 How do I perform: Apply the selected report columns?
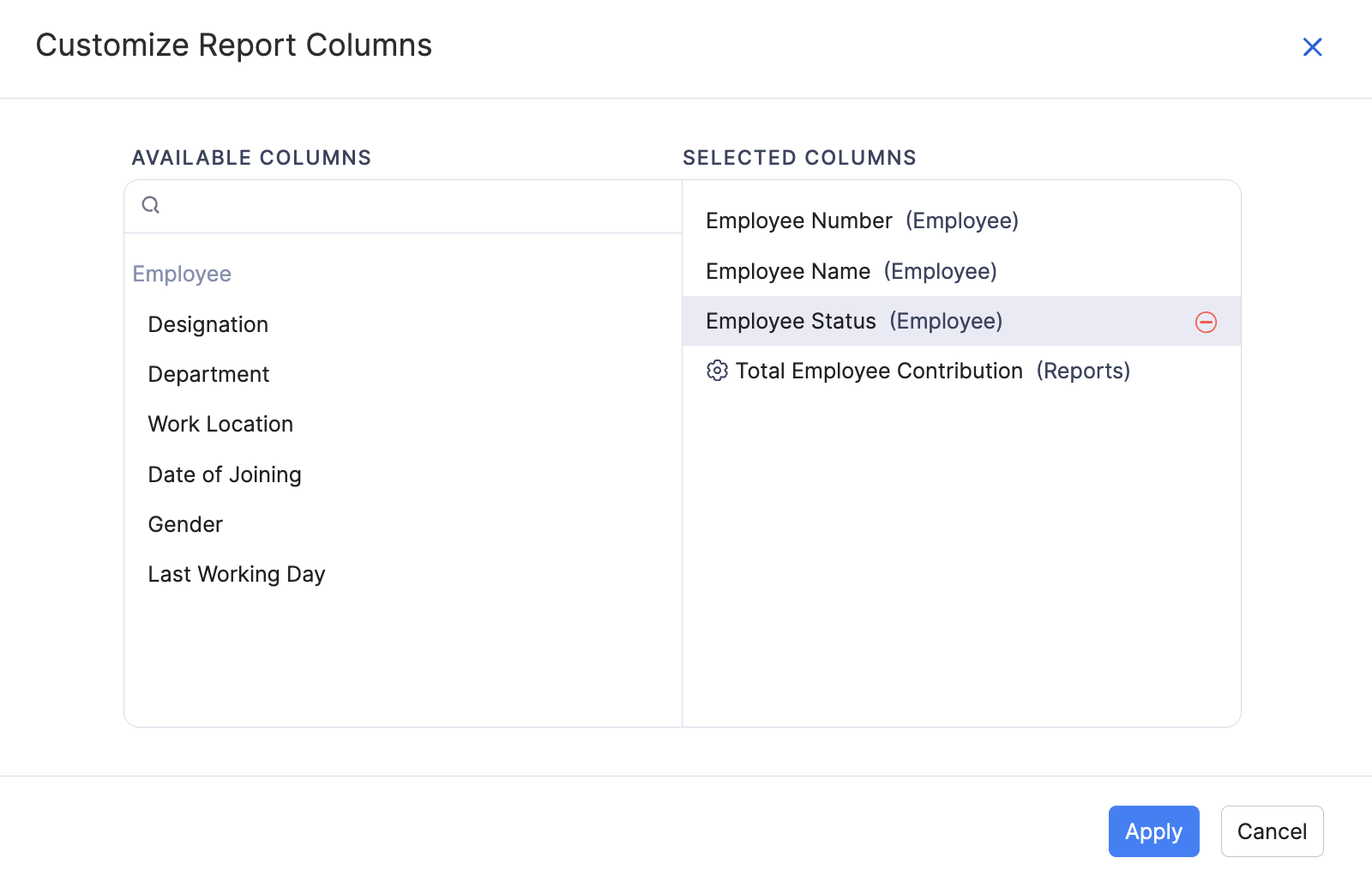coord(1153,831)
